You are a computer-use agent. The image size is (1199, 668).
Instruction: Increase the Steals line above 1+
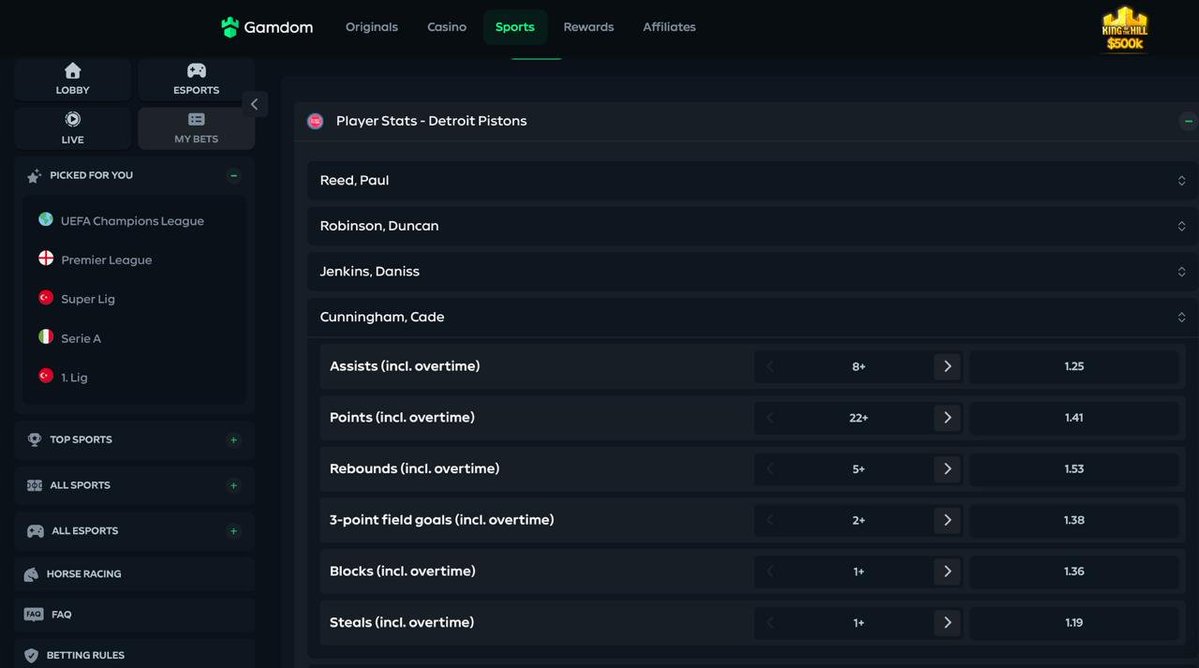(947, 623)
